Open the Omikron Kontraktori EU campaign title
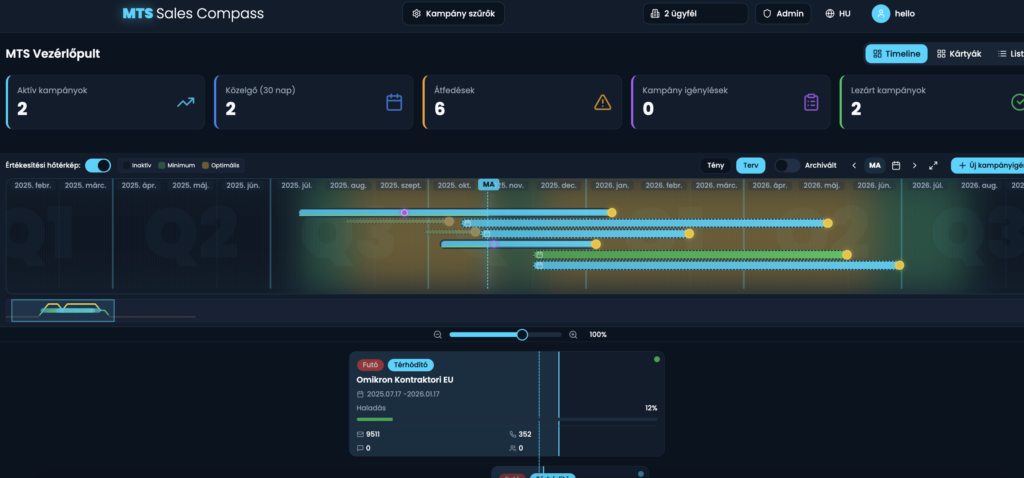 pyautogui.click(x=405, y=379)
